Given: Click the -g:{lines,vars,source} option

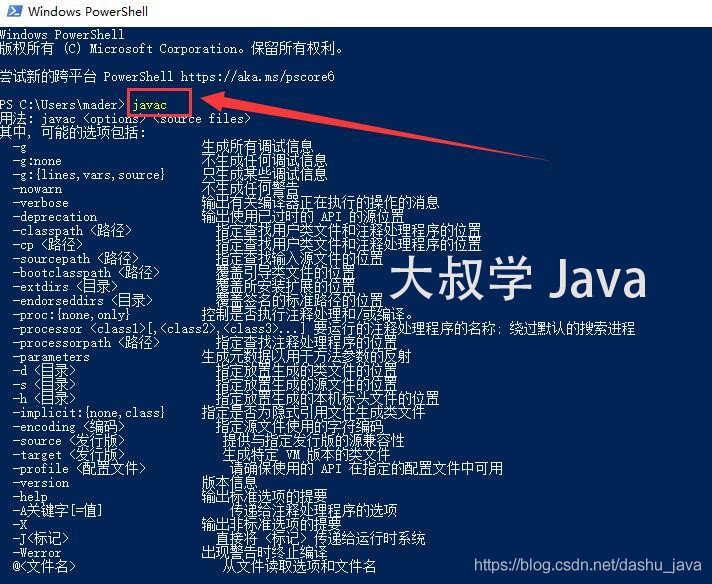Looking at the screenshot, I should click(89, 175).
